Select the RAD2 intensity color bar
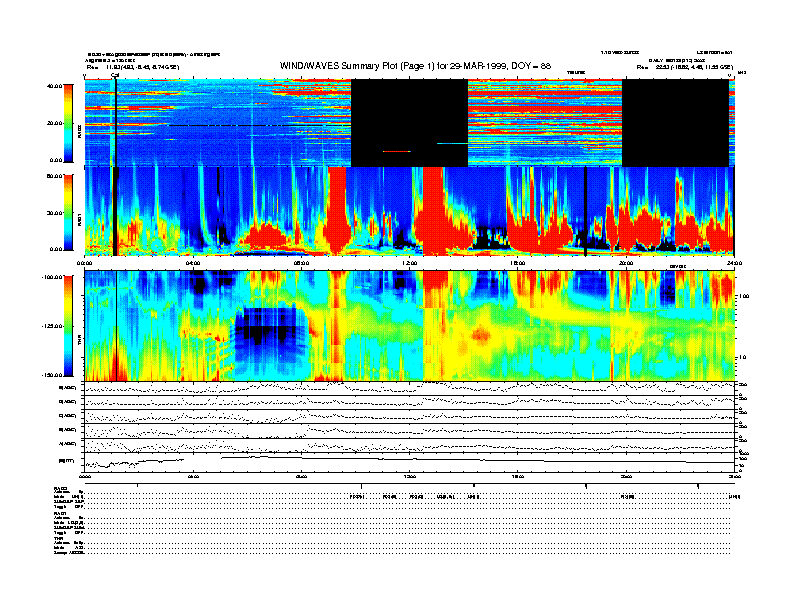Image resolution: width=792 pixels, height=612 pixels. [68, 123]
